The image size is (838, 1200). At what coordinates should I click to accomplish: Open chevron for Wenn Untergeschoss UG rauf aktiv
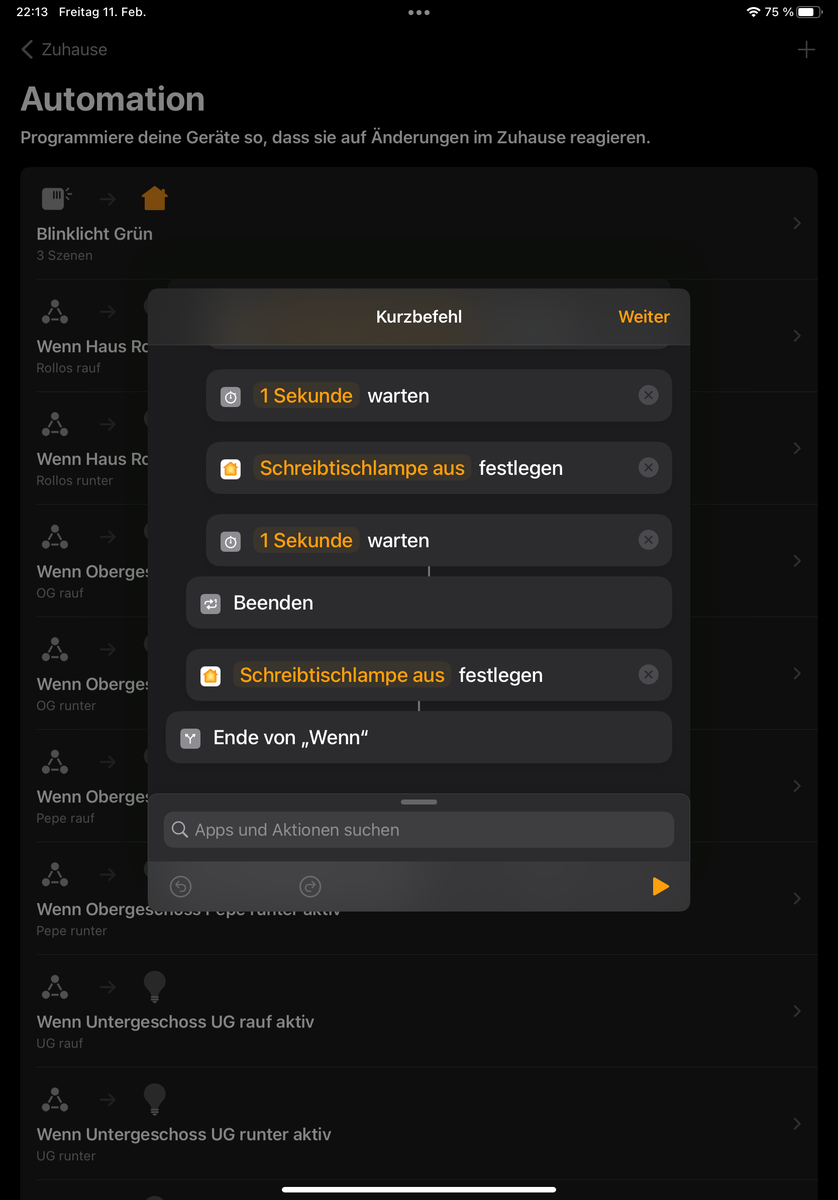pyautogui.click(x=797, y=1011)
